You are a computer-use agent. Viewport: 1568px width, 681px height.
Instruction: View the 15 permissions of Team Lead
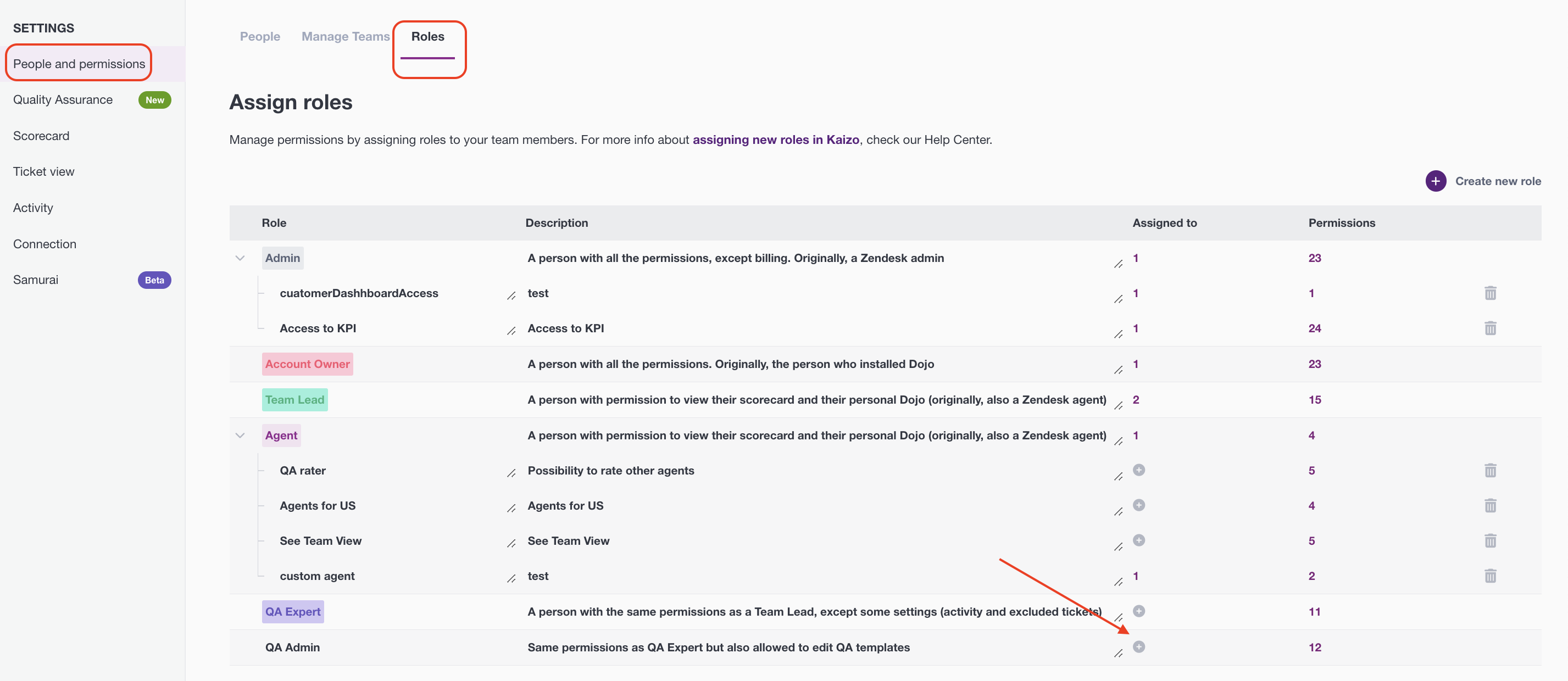pos(1314,400)
